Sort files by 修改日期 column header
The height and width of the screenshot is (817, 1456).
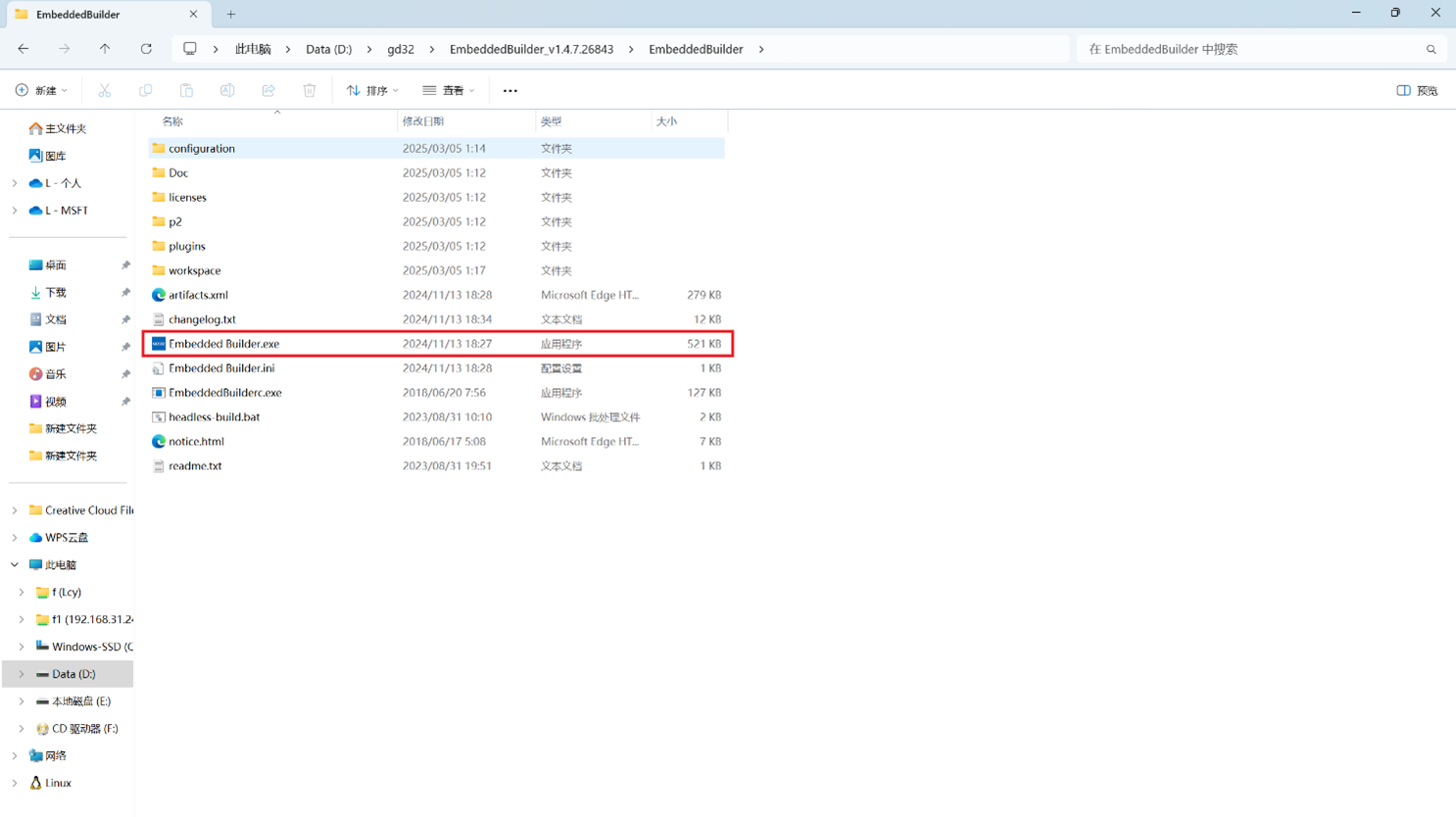[423, 121]
